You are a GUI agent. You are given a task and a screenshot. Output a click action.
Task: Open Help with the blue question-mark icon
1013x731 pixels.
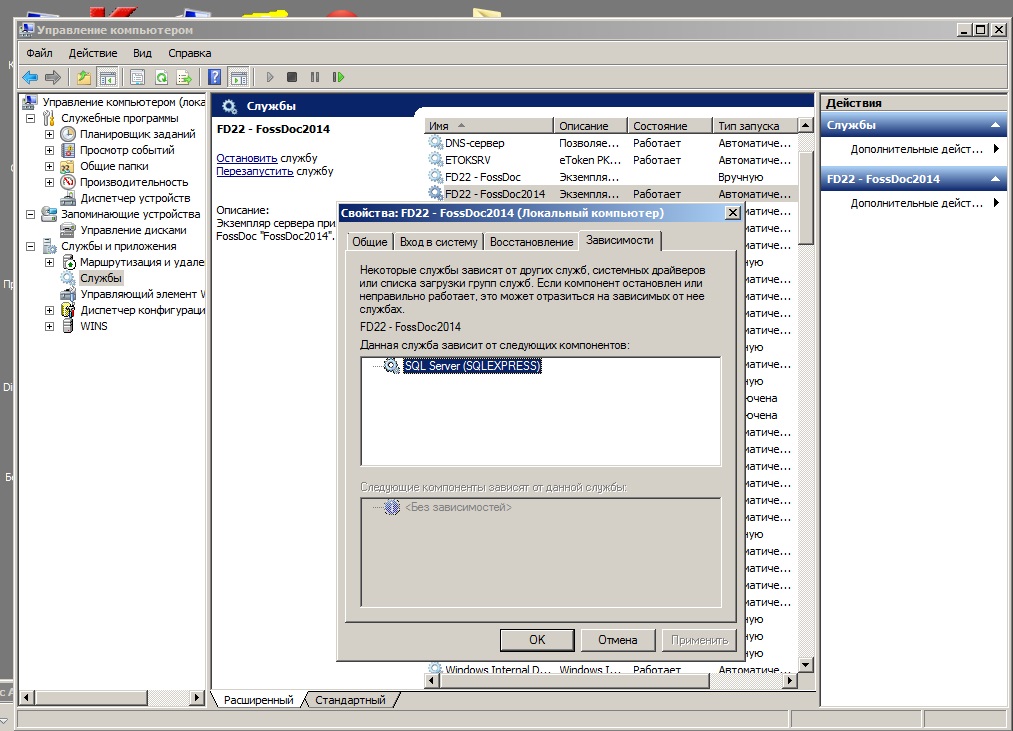(x=214, y=77)
